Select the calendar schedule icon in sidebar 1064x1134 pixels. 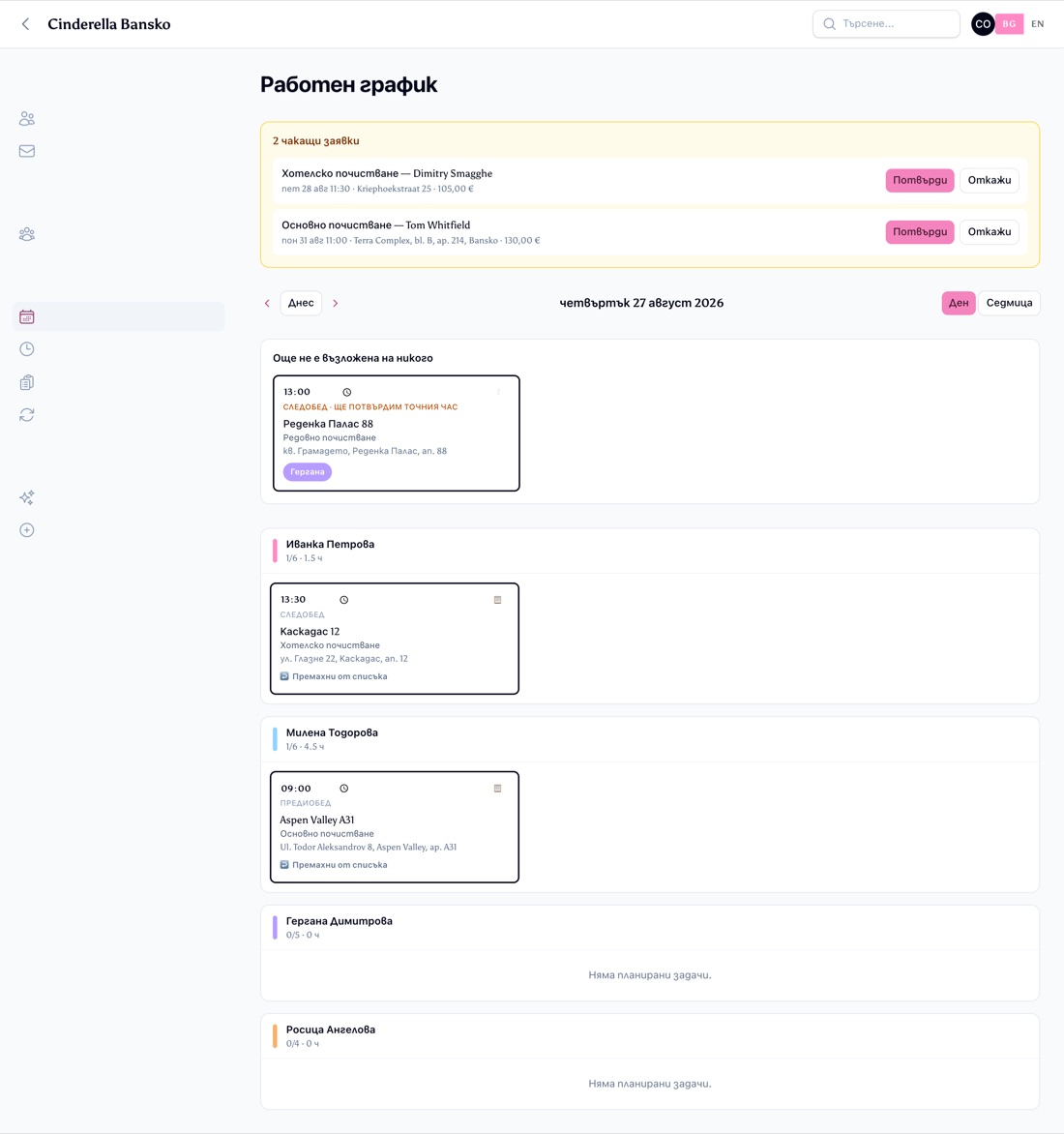point(27,316)
